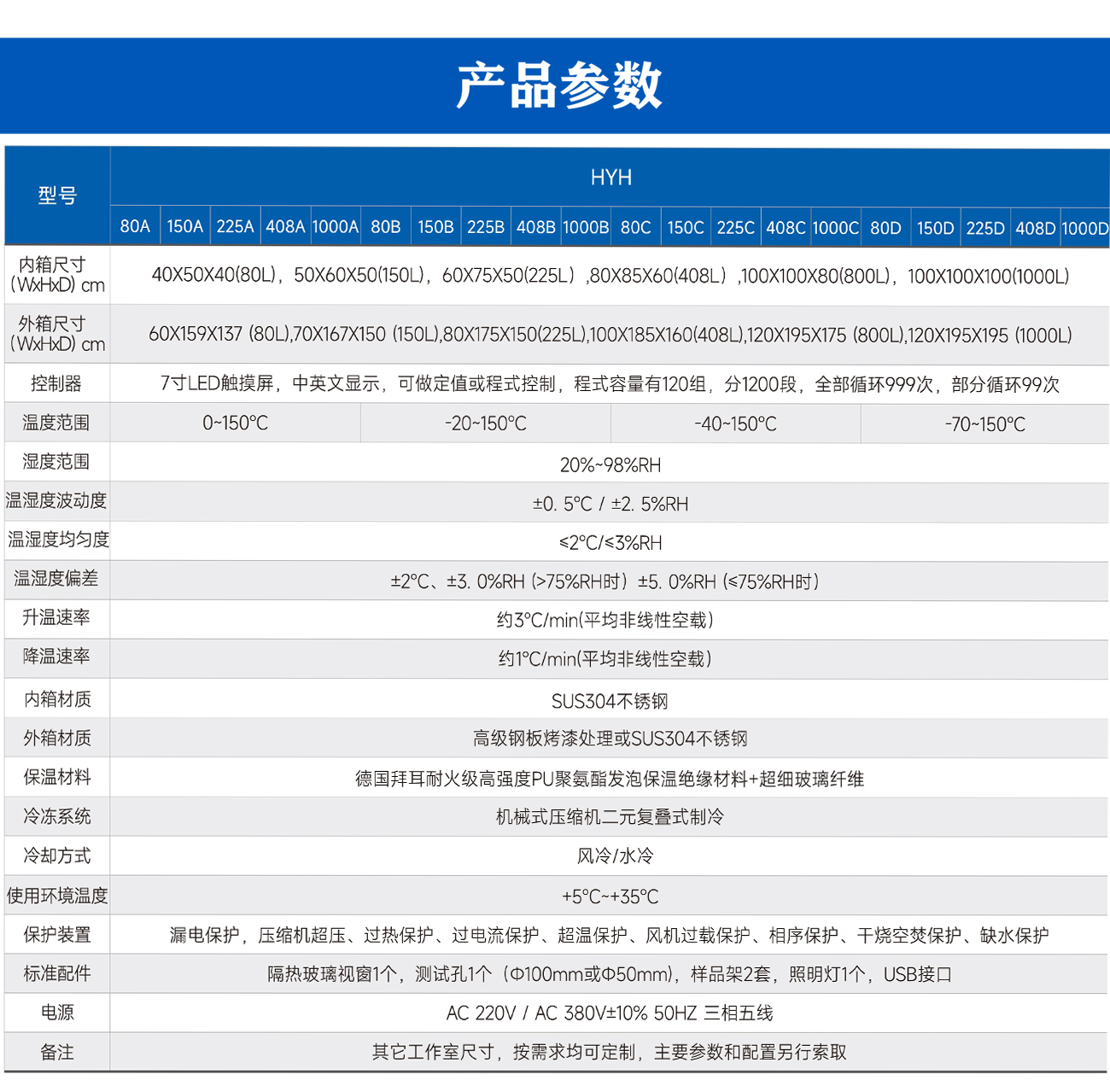The width and height of the screenshot is (1110, 1092).
Task: Click the ±2℃、±3.0%RH deviation value
Action: [x=605, y=582]
